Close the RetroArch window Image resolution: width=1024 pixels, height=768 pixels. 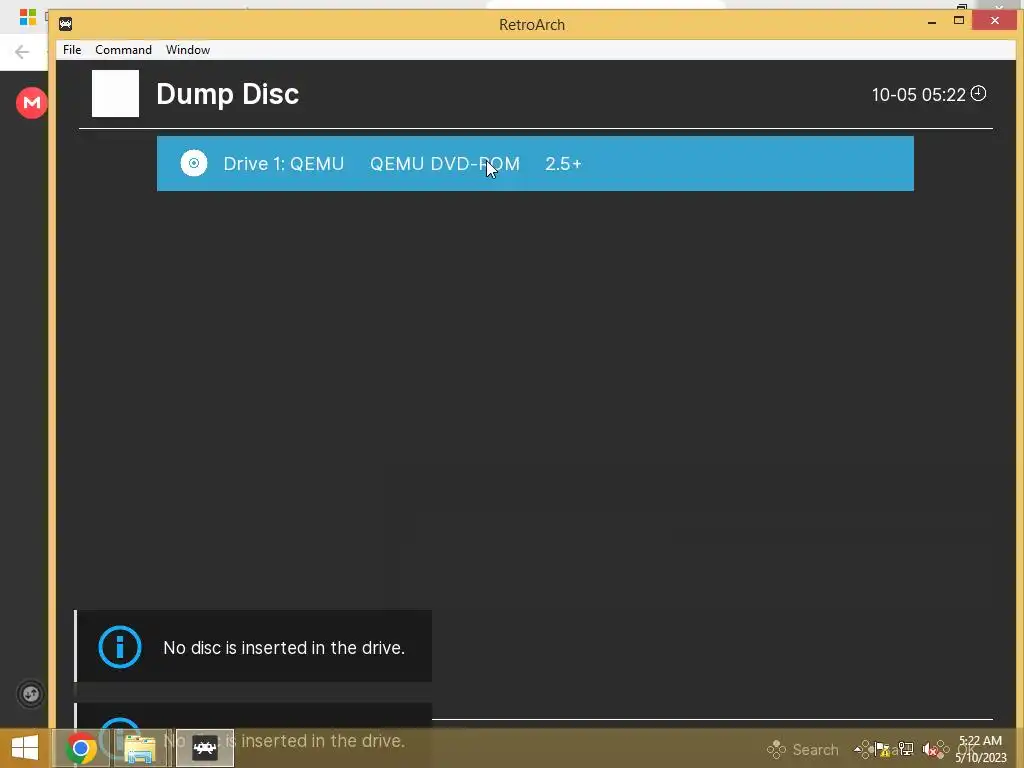point(995,21)
